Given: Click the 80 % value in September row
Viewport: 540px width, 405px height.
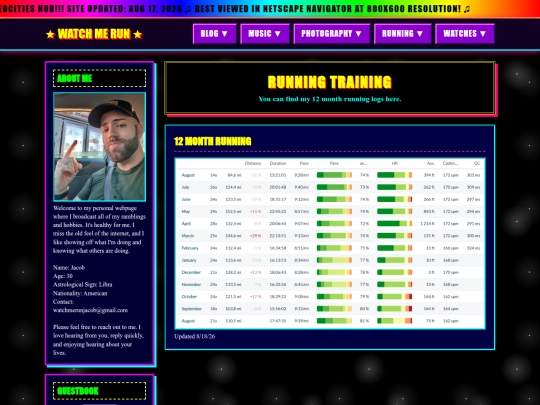Looking at the screenshot, I should click(x=364, y=309).
